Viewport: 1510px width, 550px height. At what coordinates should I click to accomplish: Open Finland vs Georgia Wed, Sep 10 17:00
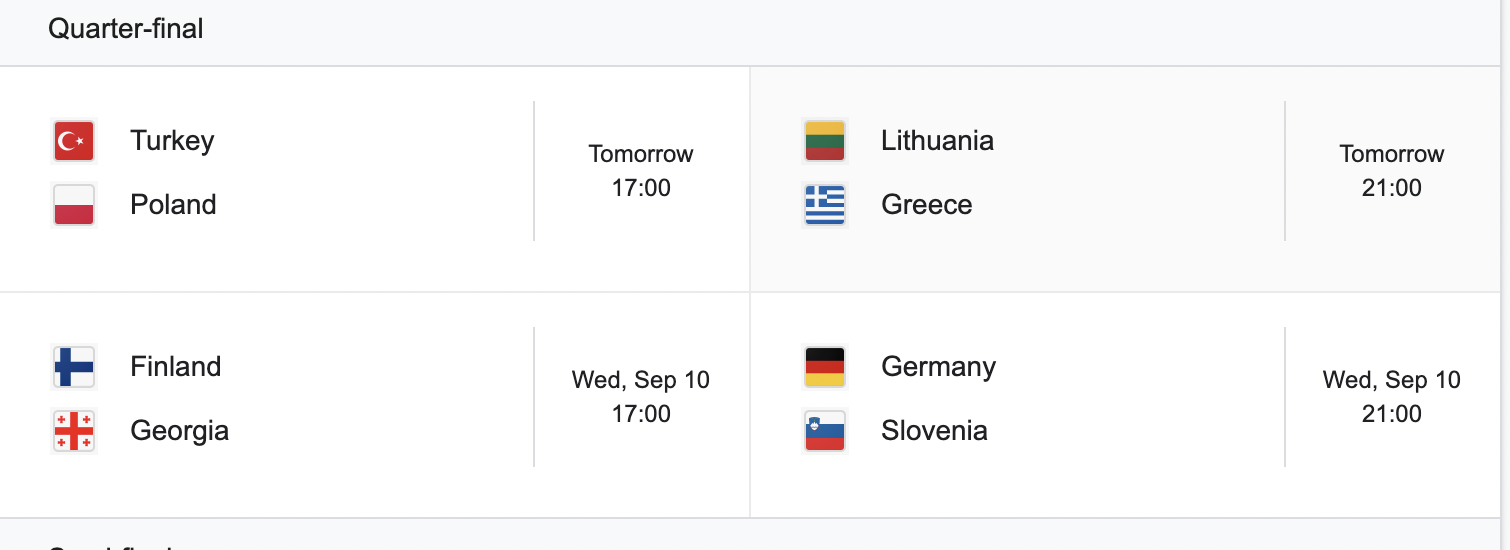[x=641, y=397]
